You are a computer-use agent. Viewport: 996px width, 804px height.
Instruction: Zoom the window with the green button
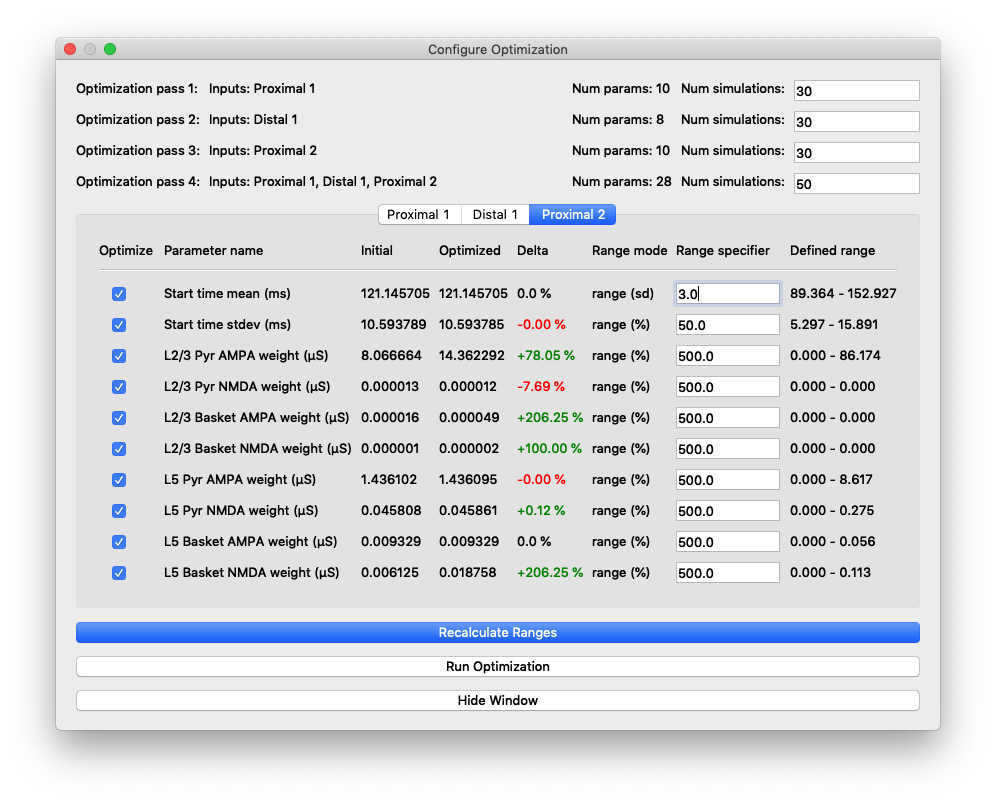click(x=110, y=49)
